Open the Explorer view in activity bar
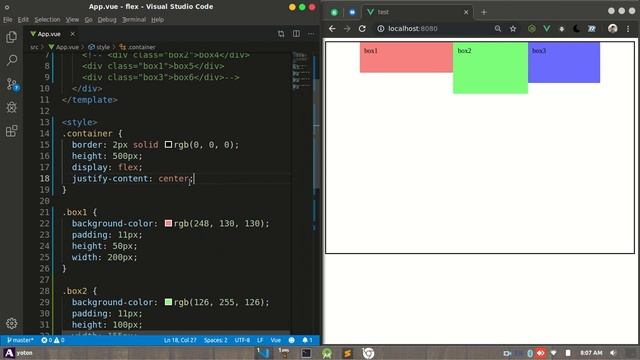This screenshot has height=360, width=640. (11, 37)
